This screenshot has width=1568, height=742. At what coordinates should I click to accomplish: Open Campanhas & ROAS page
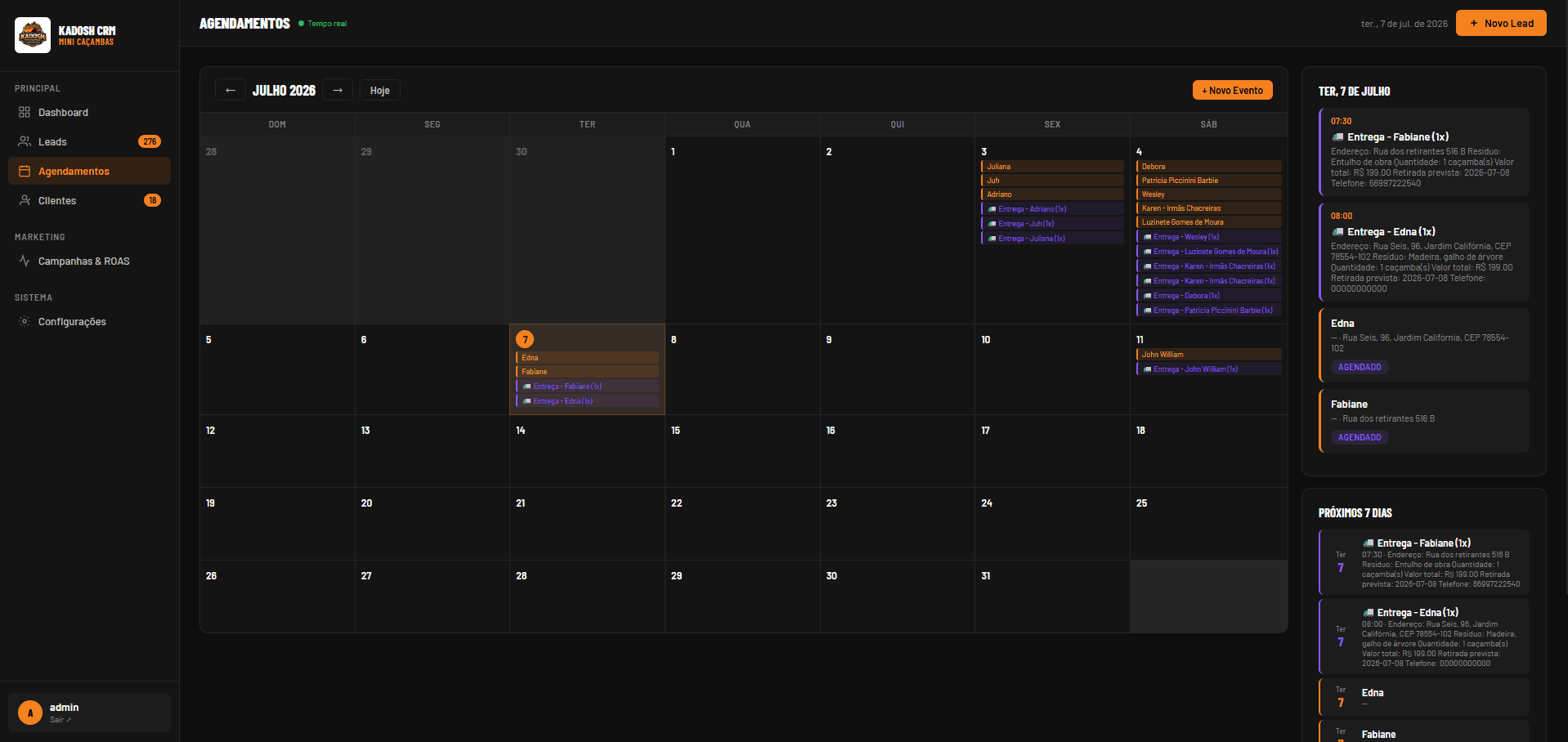click(x=89, y=261)
